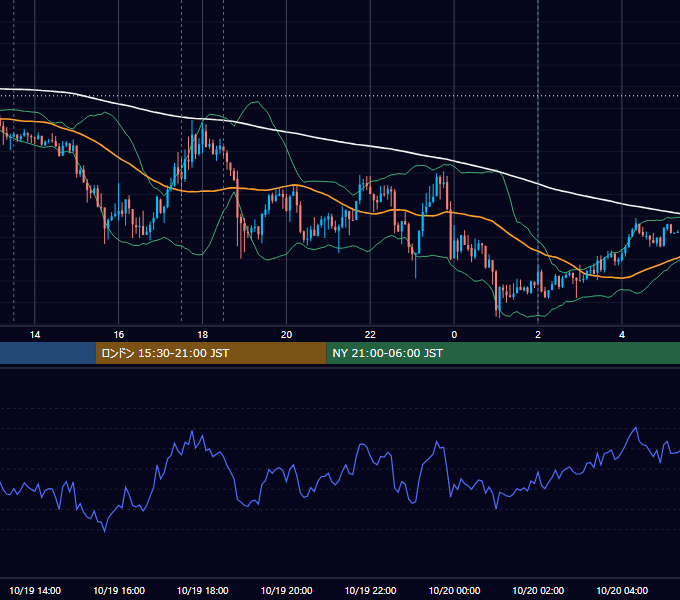Click the 10/19 16:00 date label
This screenshot has height=600, width=680.
(119, 590)
